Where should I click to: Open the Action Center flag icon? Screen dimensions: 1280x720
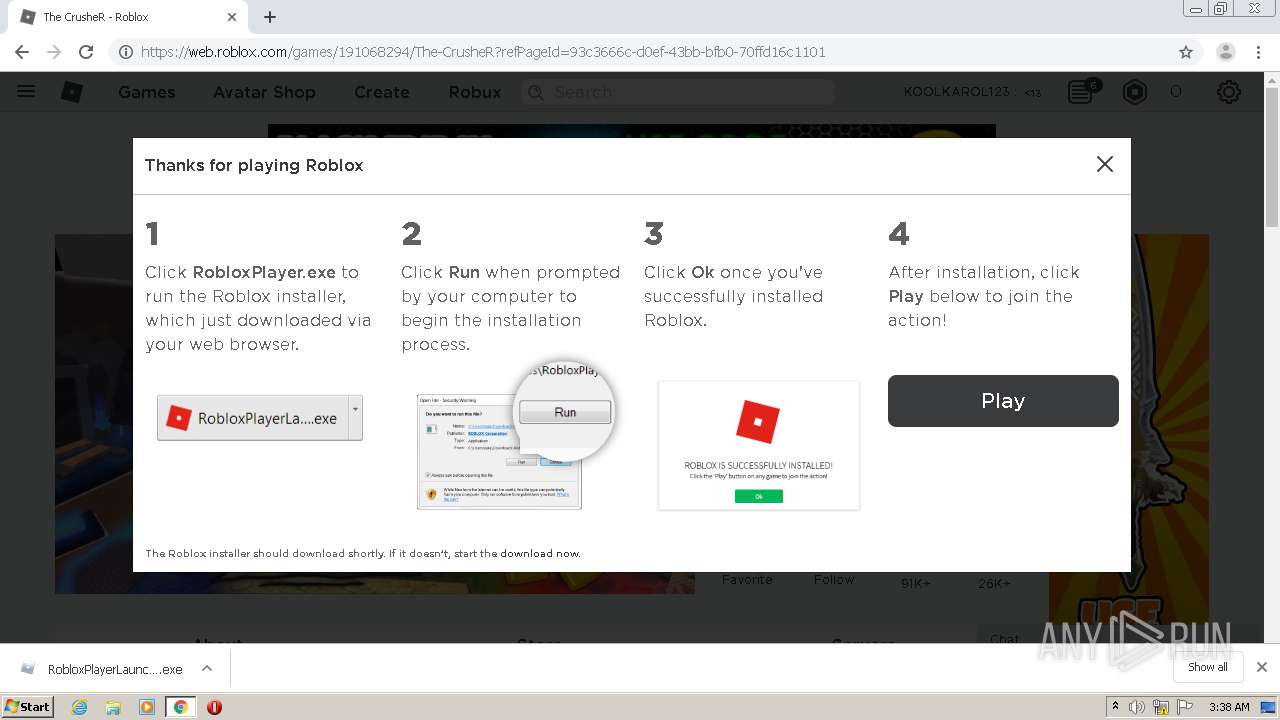point(1185,707)
